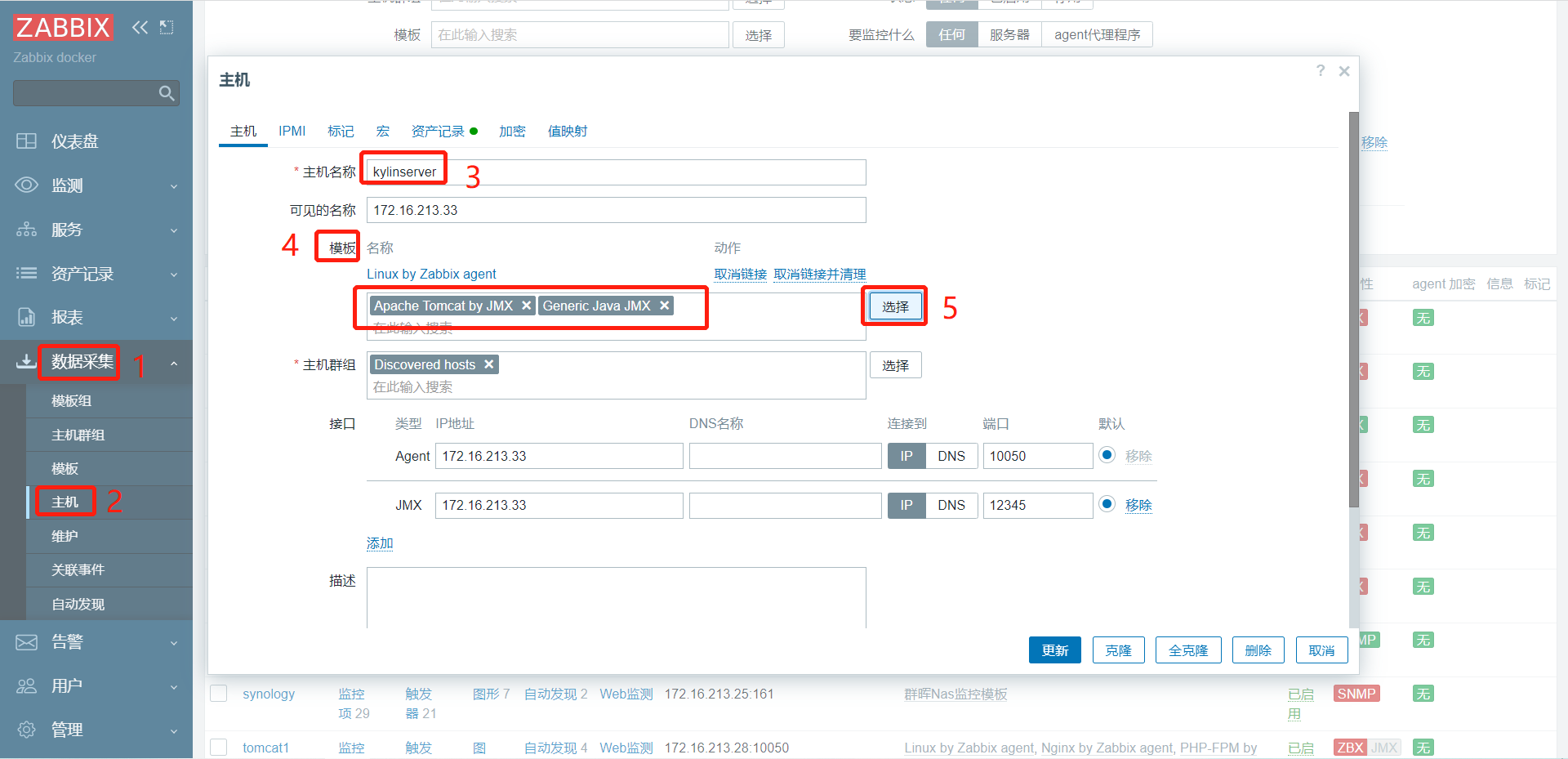Remove Apache Tomcat by JMX template tag
The width and height of the screenshot is (1568, 759).
point(527,306)
